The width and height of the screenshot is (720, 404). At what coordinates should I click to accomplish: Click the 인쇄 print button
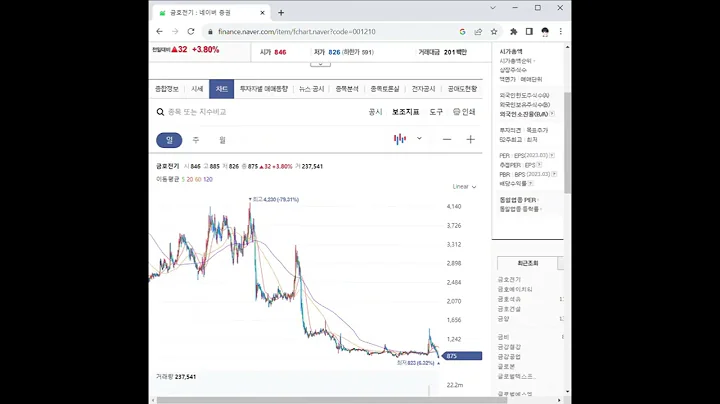pos(464,112)
